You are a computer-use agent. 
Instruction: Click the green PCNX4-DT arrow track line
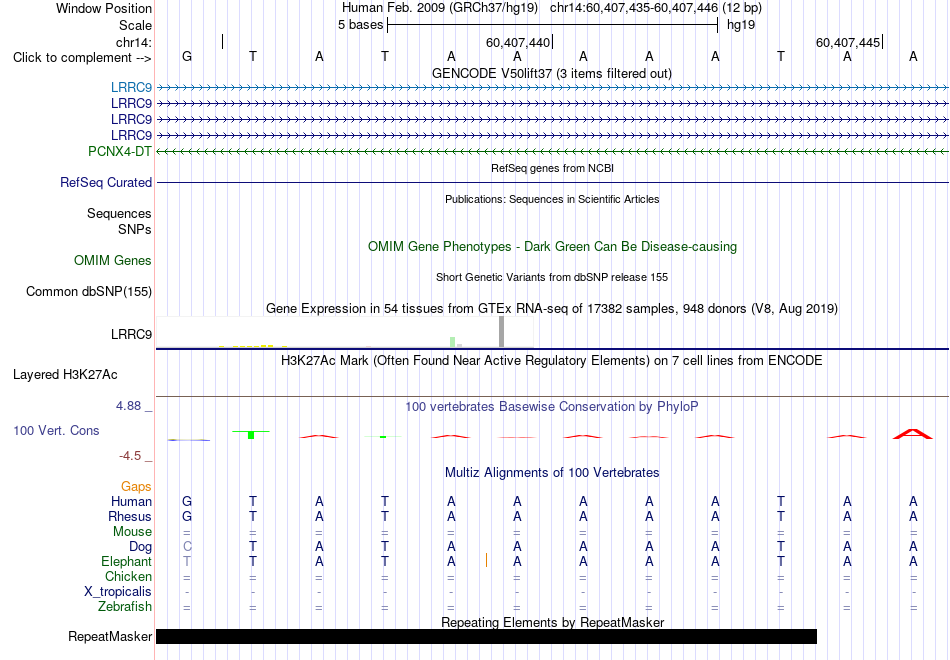[552, 151]
